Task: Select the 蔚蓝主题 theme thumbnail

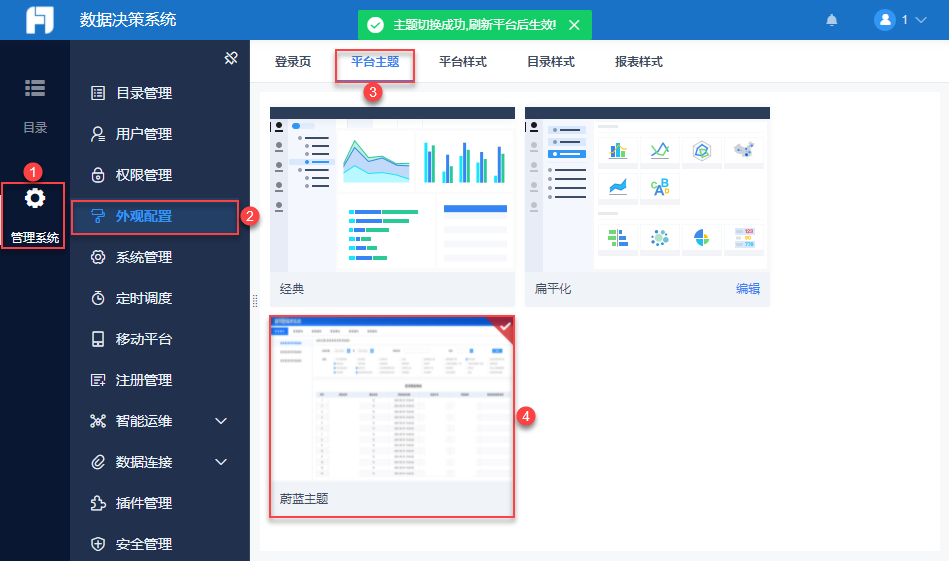Action: coord(392,398)
